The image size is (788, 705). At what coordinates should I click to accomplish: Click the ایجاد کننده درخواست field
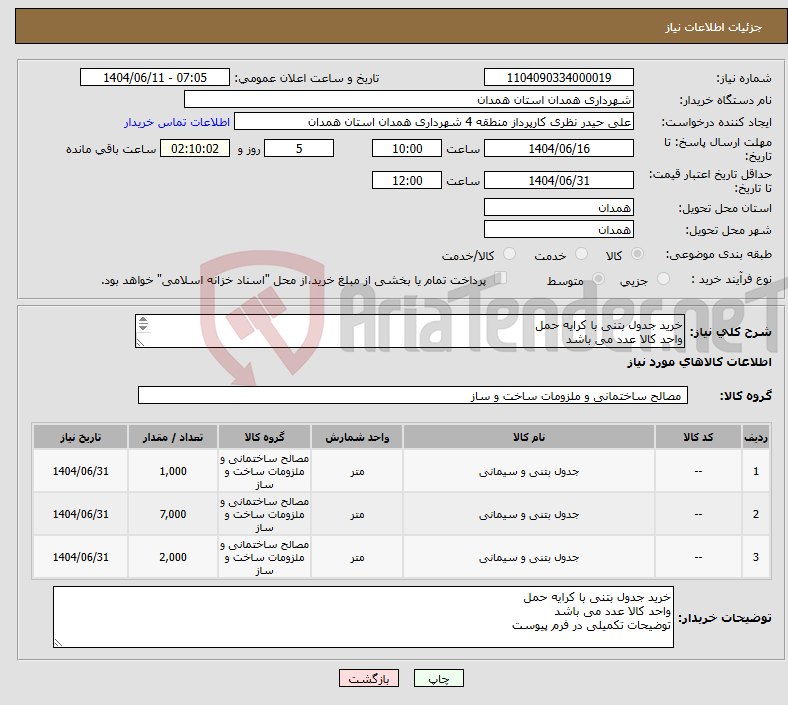click(434, 122)
